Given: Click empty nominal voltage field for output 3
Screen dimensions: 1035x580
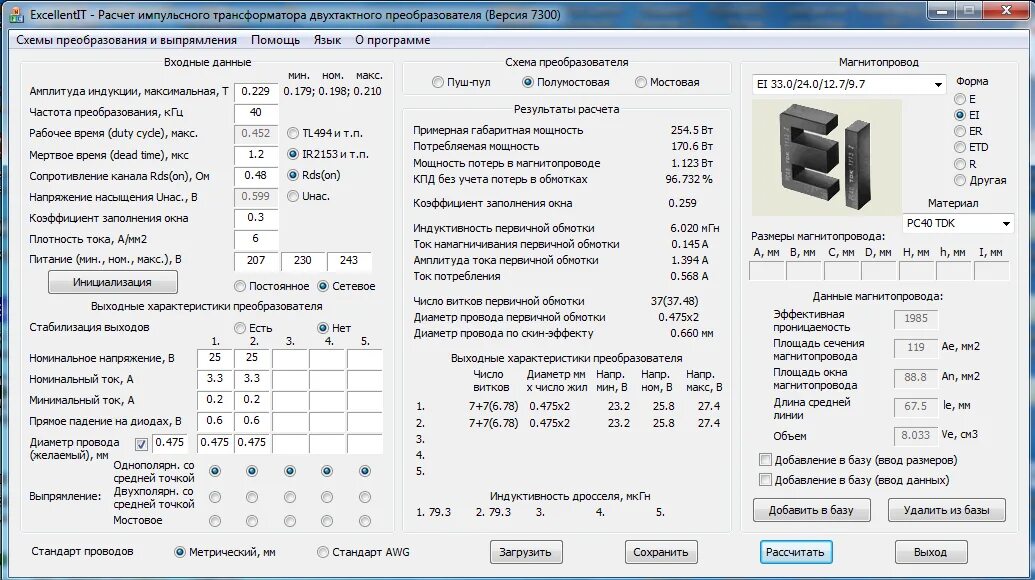Looking at the screenshot, I should pos(290,358).
